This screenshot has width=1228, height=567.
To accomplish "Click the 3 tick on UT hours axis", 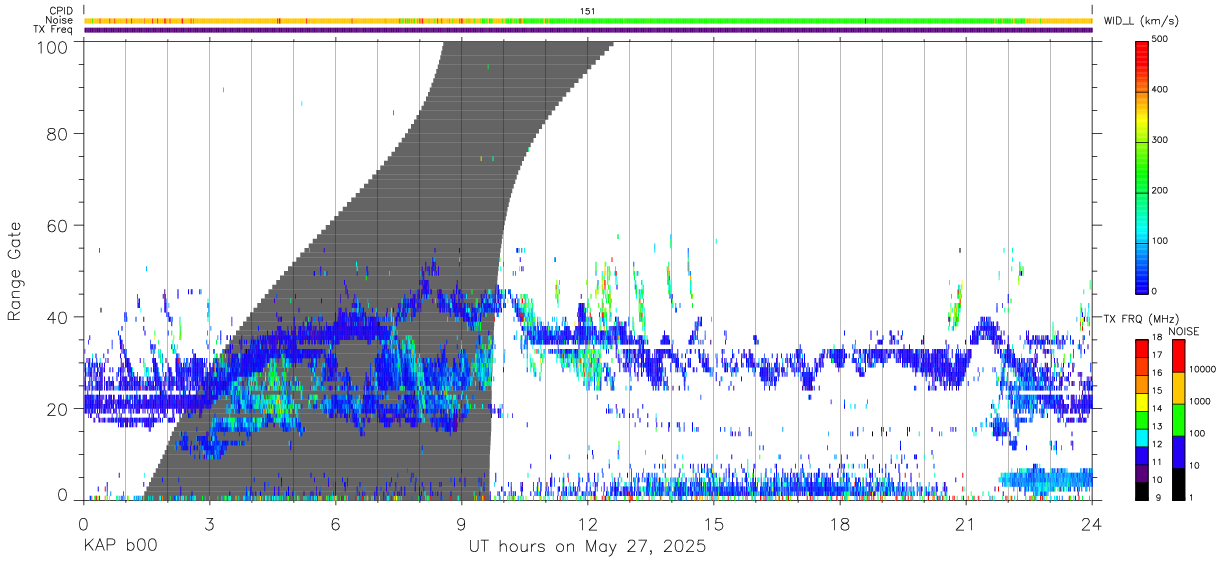I will coord(209,525).
